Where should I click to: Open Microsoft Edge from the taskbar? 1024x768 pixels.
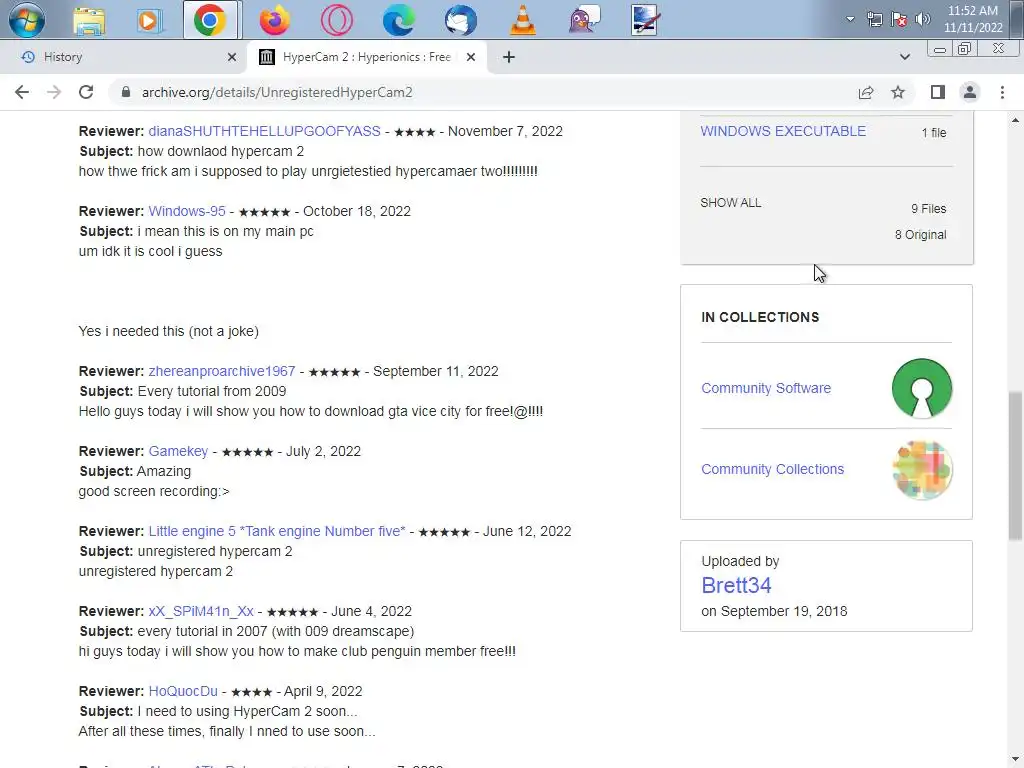point(398,20)
